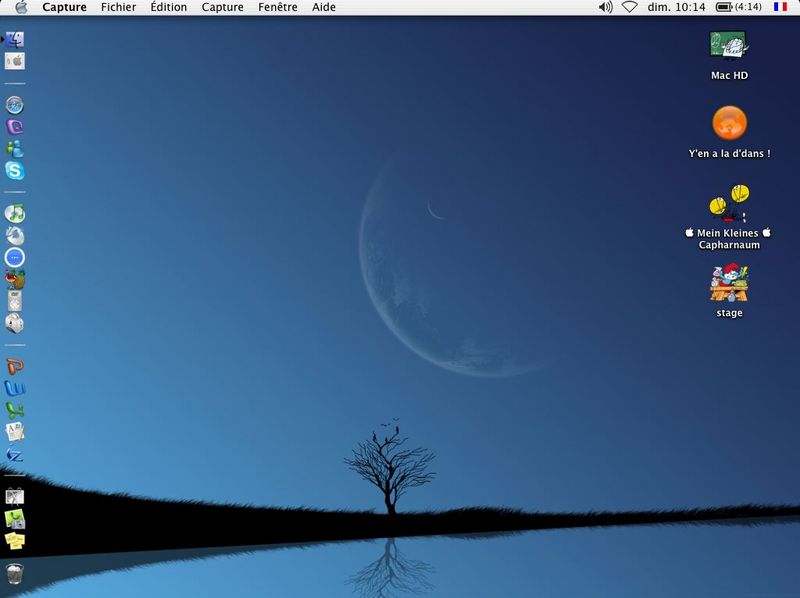Open System Preferences from the dock
Screen dimensions: 800x598
click(x=15, y=61)
